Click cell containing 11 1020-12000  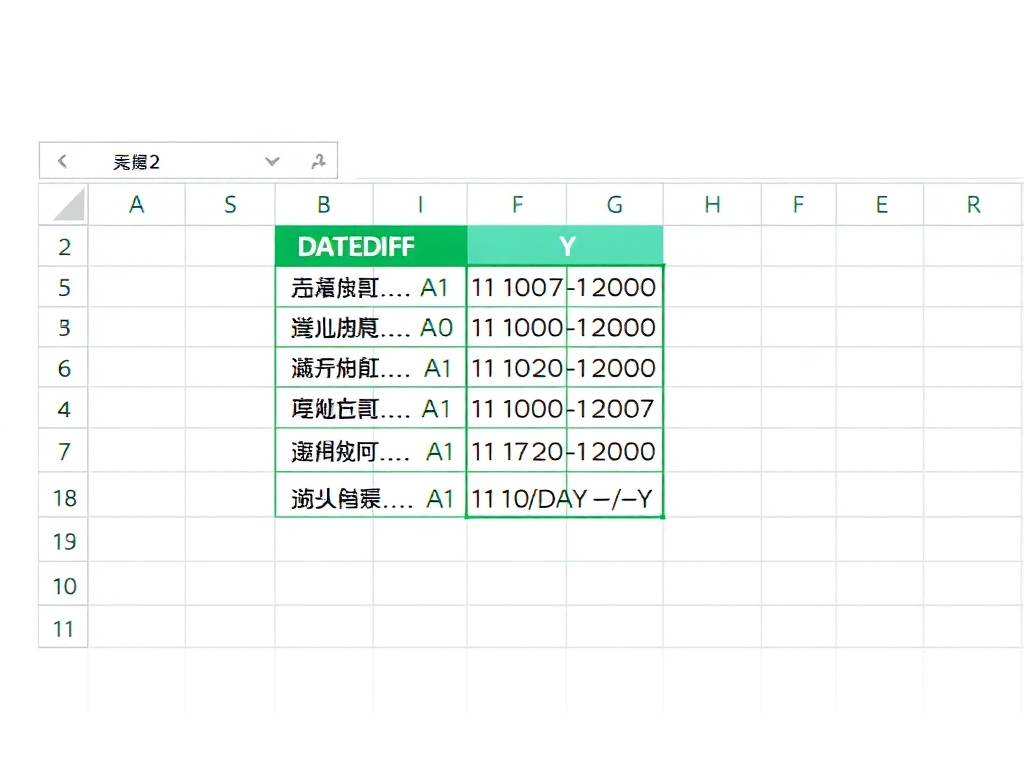565,368
